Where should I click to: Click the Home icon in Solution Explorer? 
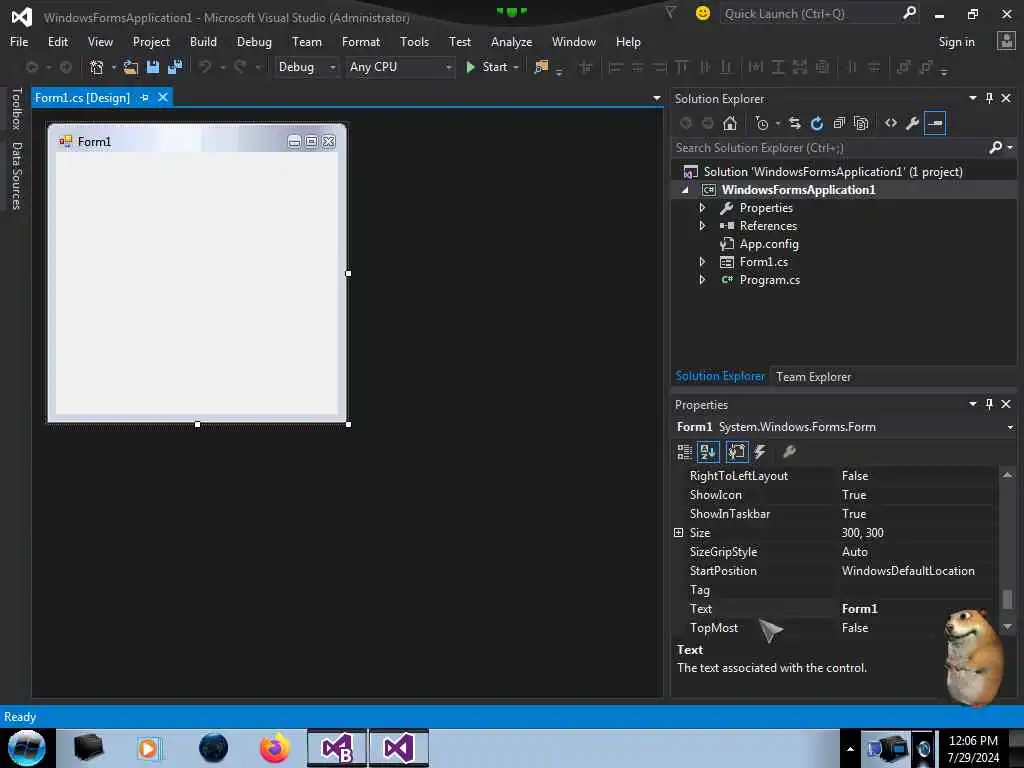click(x=729, y=123)
